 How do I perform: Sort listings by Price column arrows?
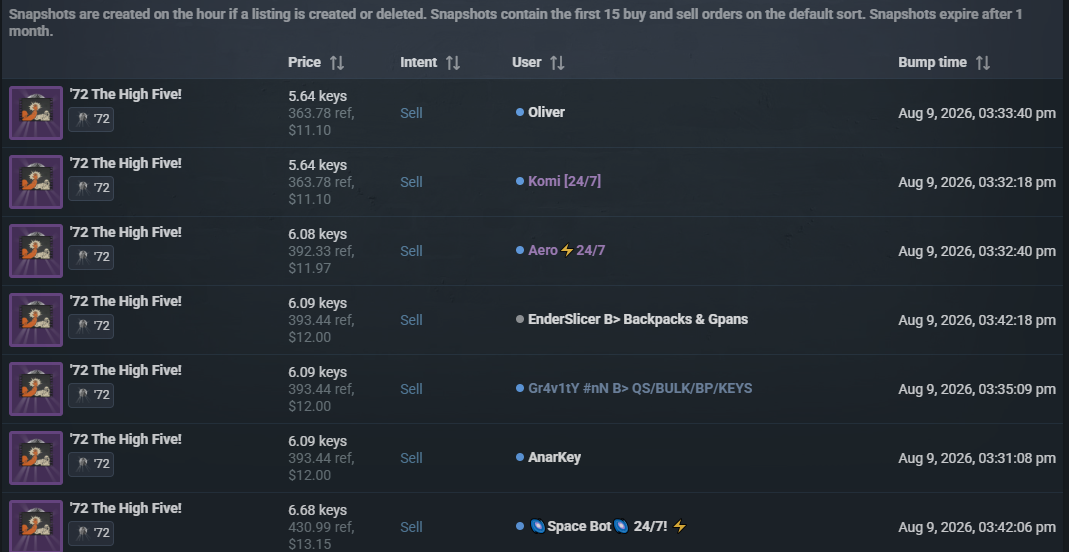(337, 63)
